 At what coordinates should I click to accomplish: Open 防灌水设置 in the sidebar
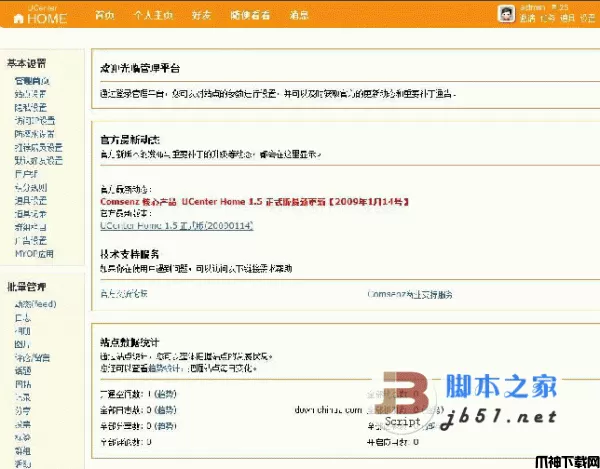click(x=35, y=134)
